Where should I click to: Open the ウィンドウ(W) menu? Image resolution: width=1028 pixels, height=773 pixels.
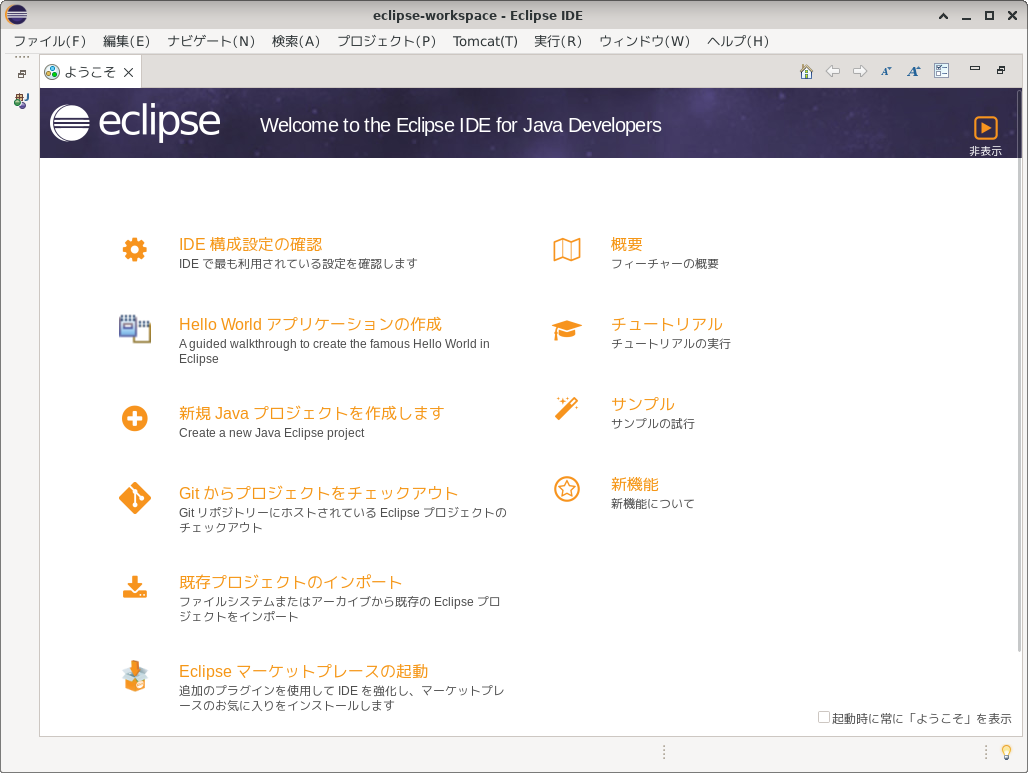coord(644,41)
